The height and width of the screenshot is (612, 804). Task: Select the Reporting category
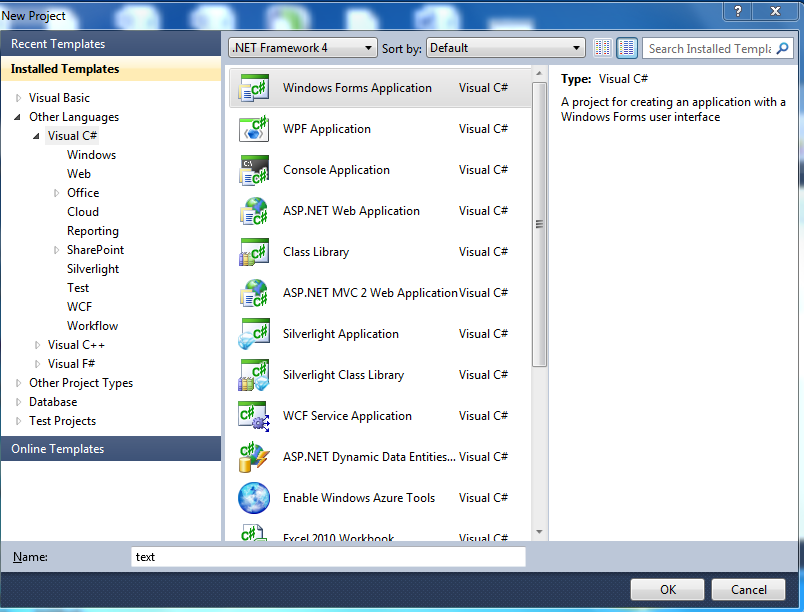[93, 231]
